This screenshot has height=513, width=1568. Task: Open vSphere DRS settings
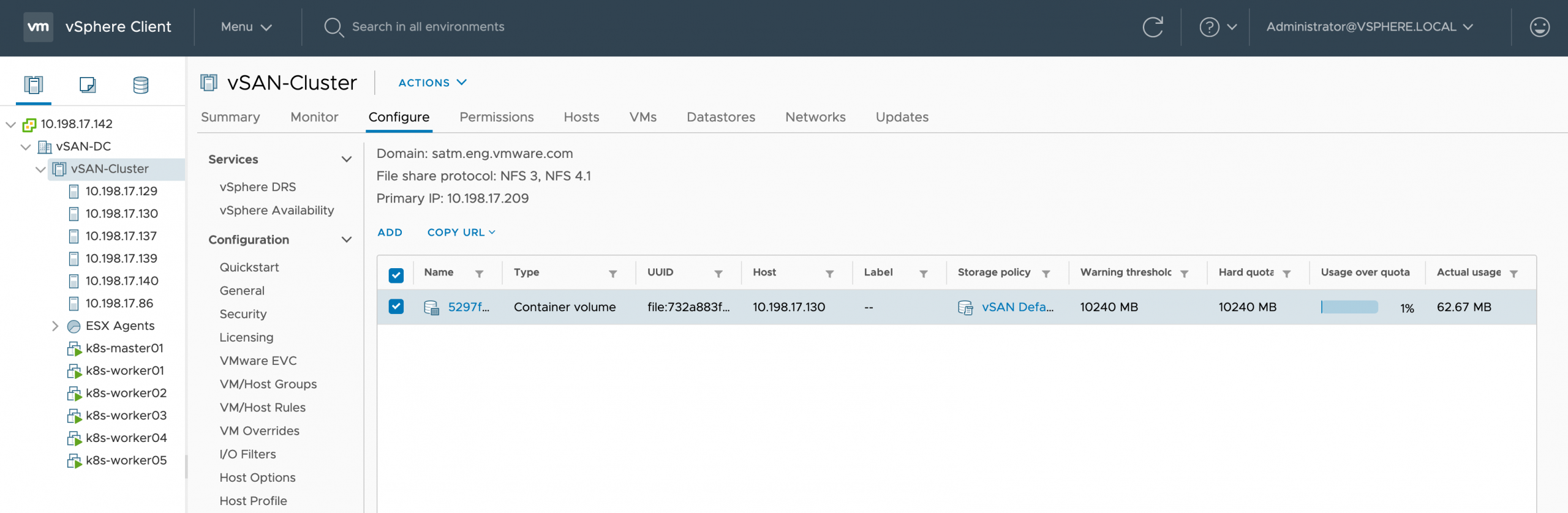coord(257,187)
